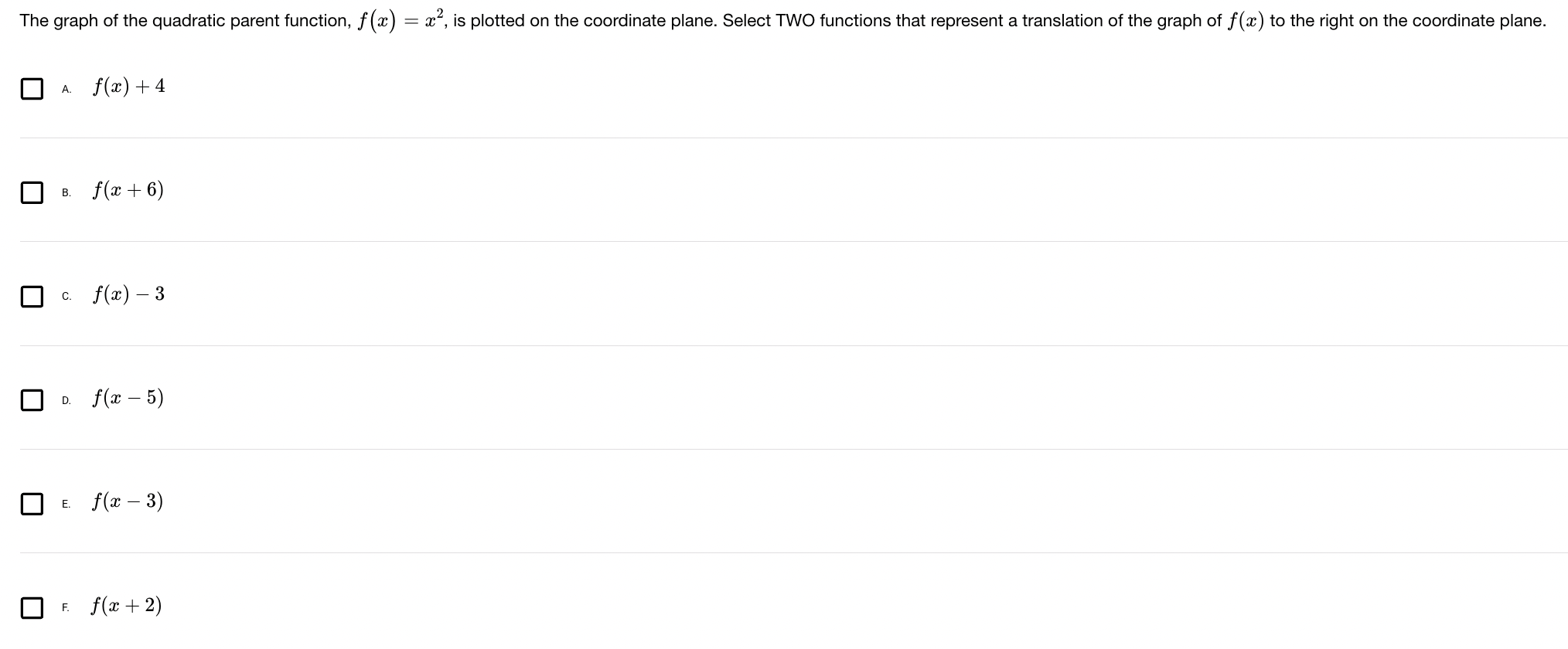
Task: Click the expression f(x) − 3 label
Action: coord(128,294)
